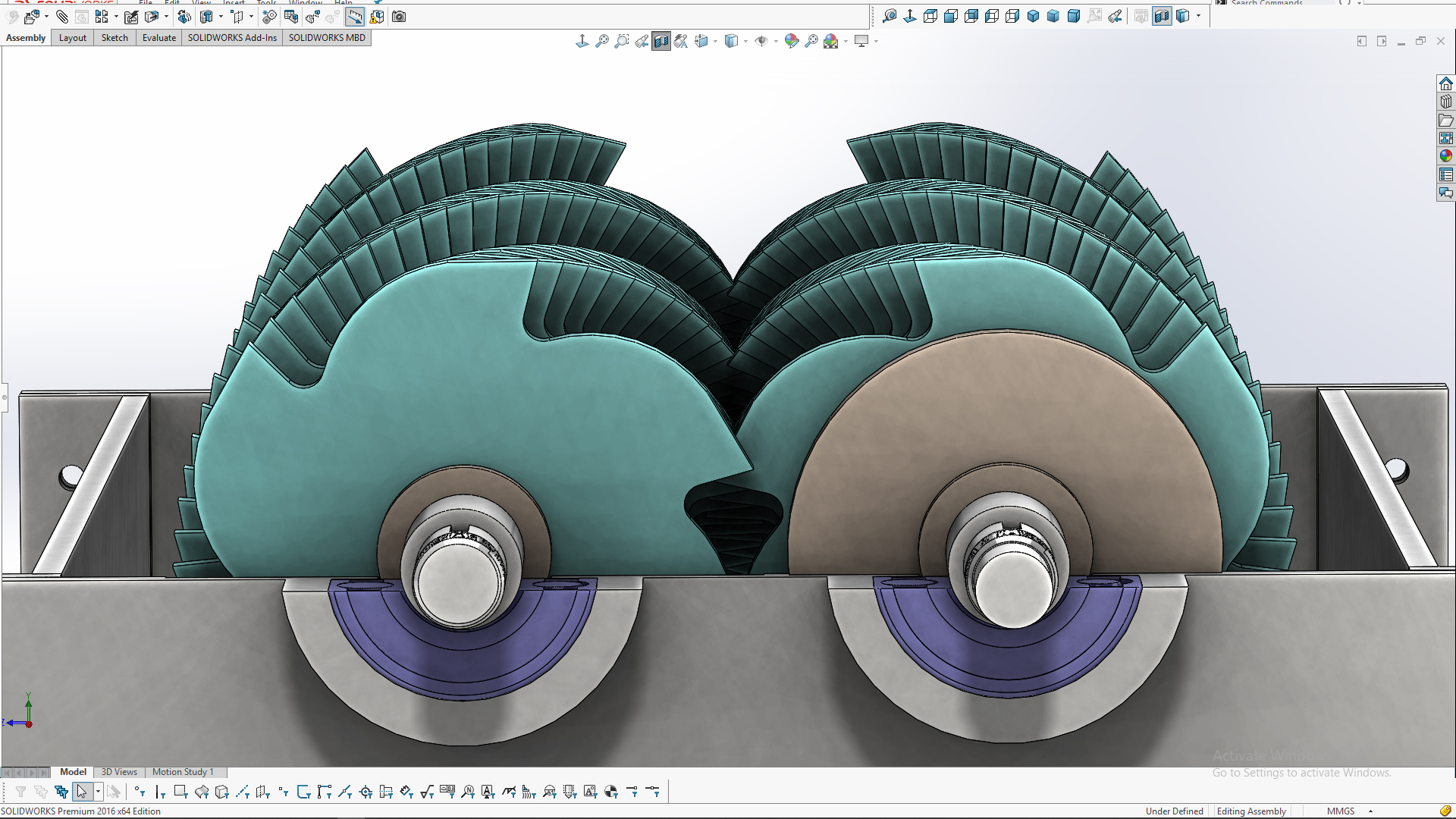Open File Explorer folder icon in task pane
This screenshot has width=1456, height=819.
(1446, 120)
